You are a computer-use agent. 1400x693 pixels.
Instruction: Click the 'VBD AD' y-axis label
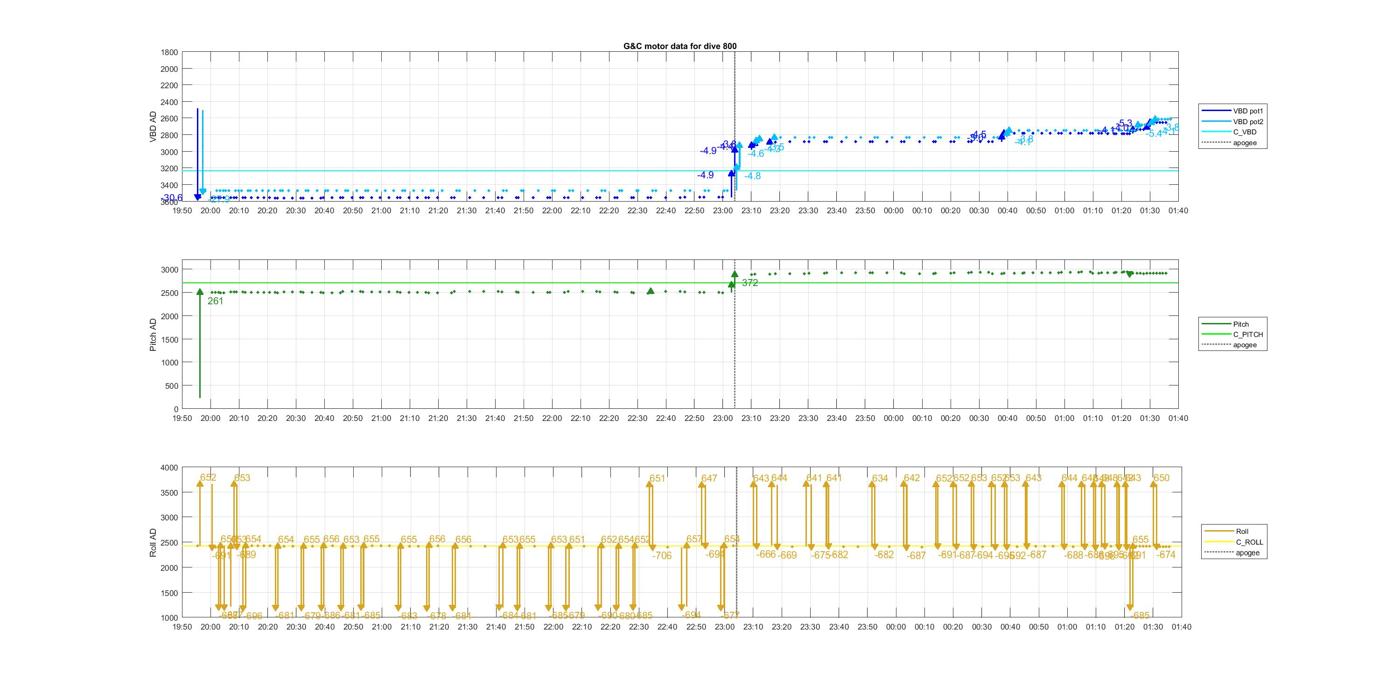click(x=154, y=126)
